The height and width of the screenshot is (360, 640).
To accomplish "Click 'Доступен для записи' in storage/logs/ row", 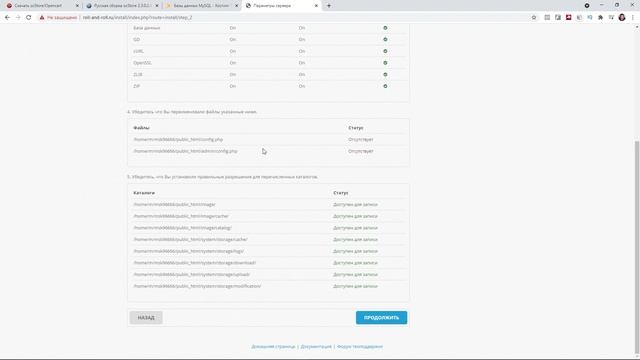I will (x=355, y=251).
